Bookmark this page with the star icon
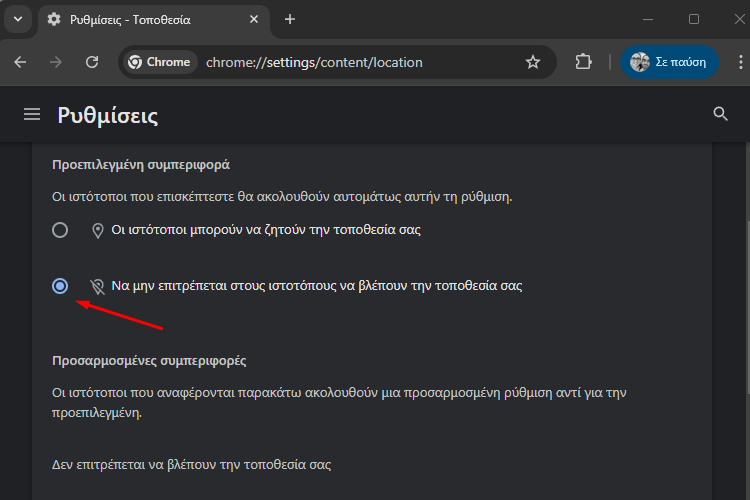Image resolution: width=750 pixels, height=500 pixels. (532, 62)
